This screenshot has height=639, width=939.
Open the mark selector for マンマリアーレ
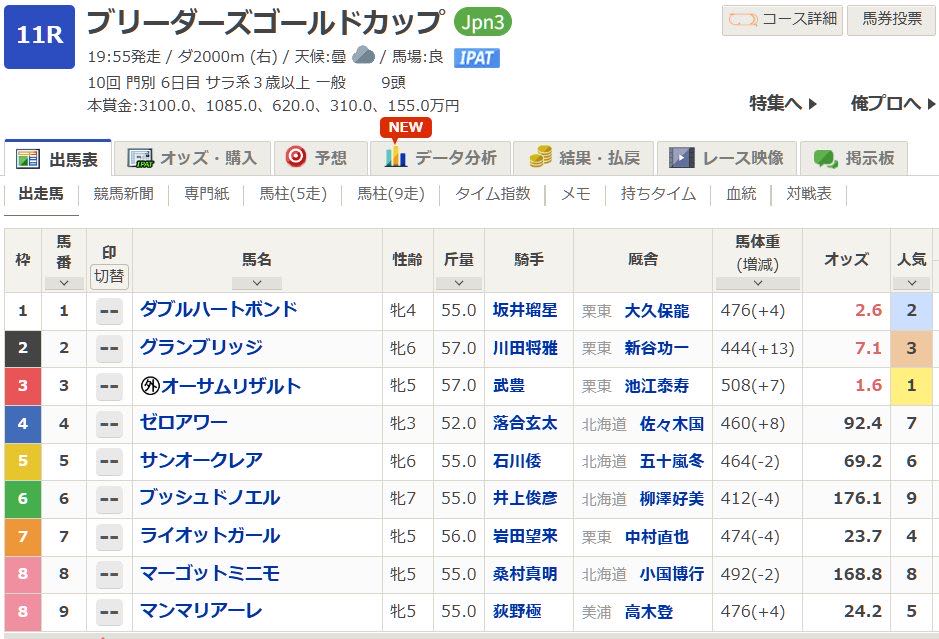coord(109,612)
